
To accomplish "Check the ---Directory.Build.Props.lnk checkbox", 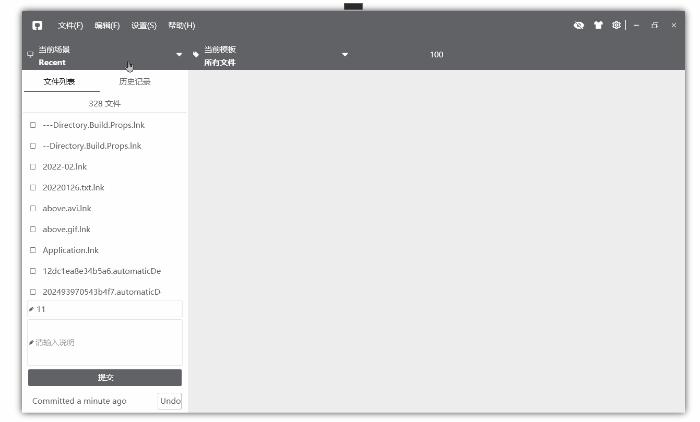I will [x=33, y=125].
